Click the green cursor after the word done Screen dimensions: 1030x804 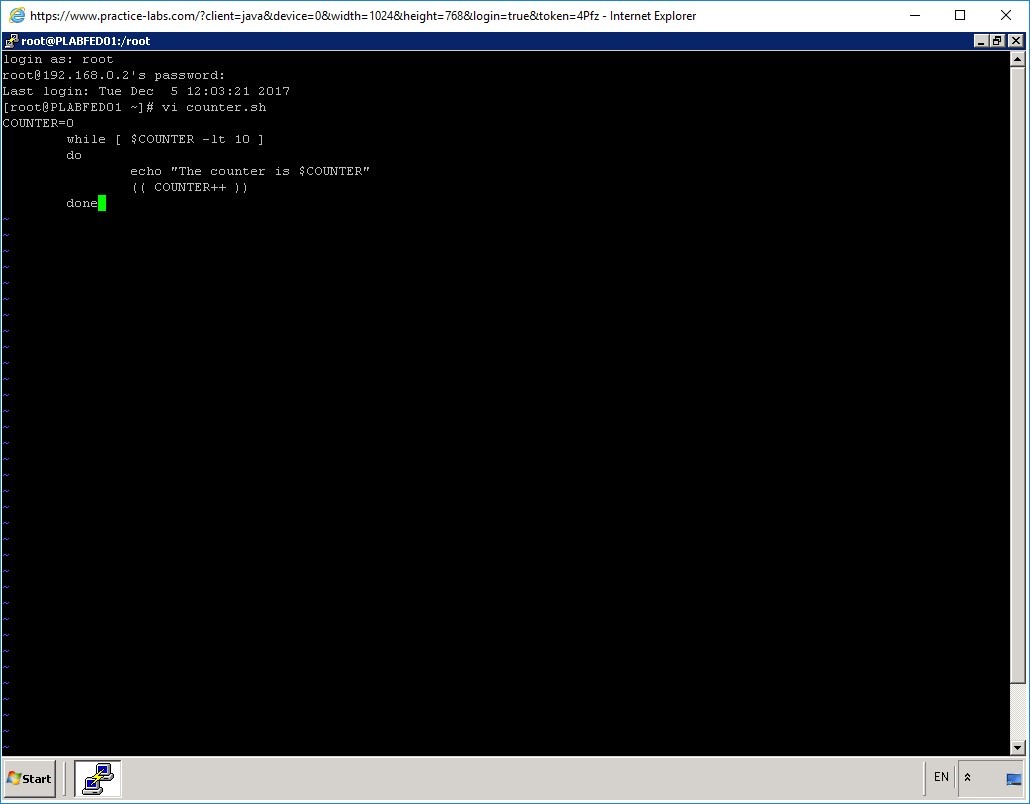[103, 202]
